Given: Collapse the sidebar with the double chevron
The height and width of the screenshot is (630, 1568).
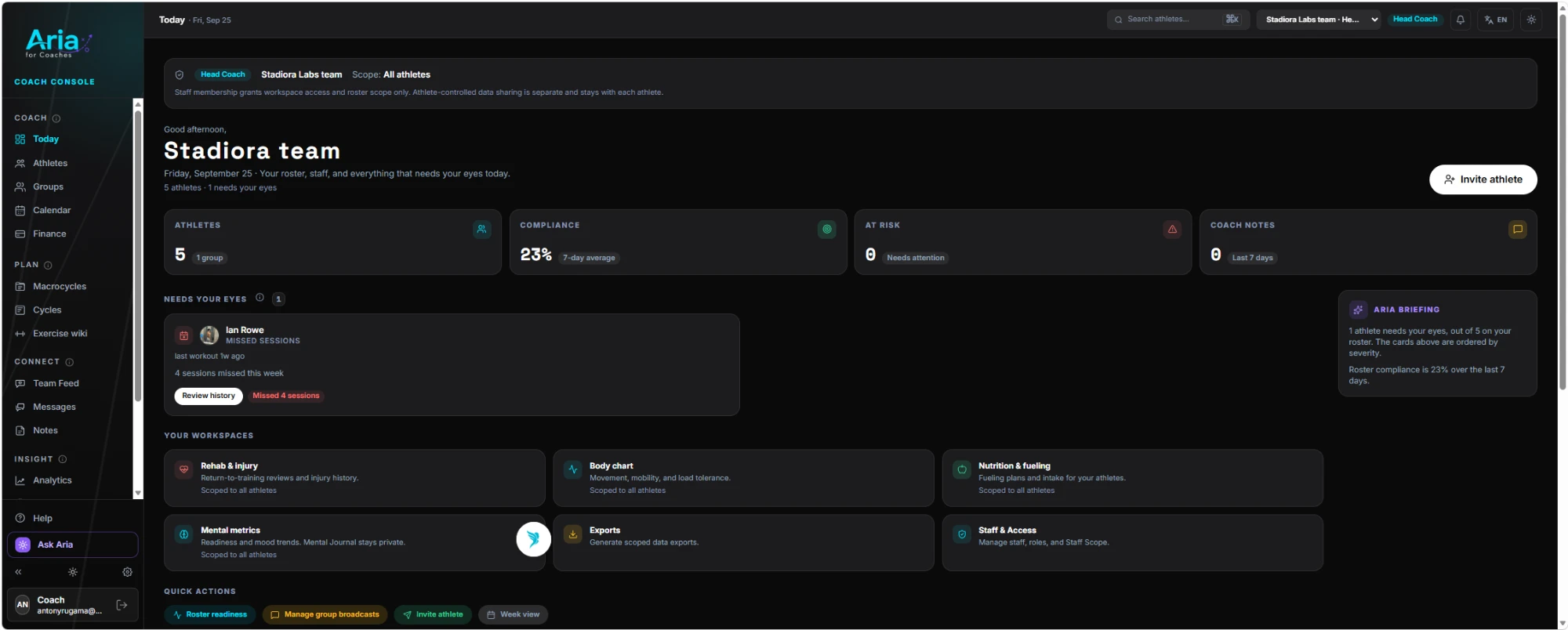Looking at the screenshot, I should tap(18, 572).
